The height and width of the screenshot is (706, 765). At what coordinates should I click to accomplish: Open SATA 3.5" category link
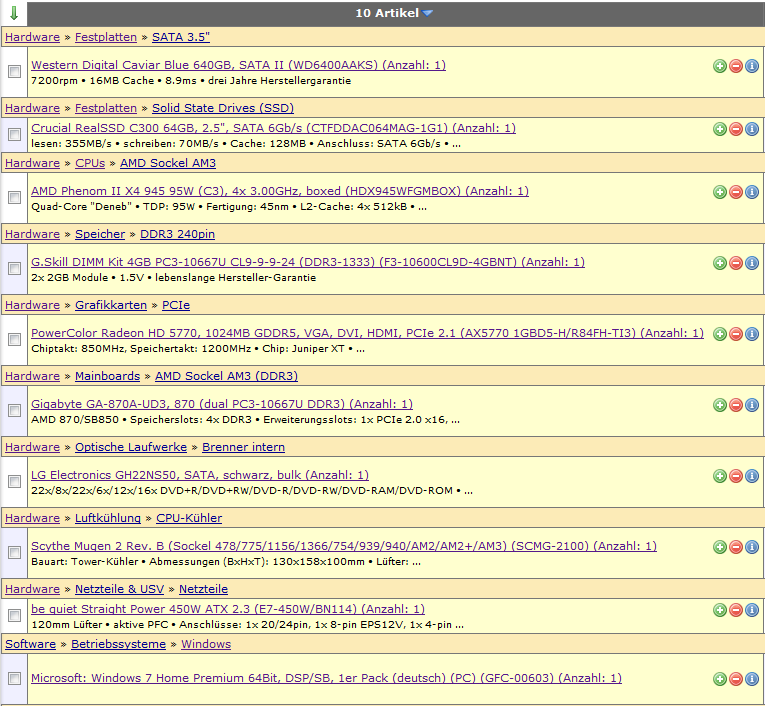181,37
